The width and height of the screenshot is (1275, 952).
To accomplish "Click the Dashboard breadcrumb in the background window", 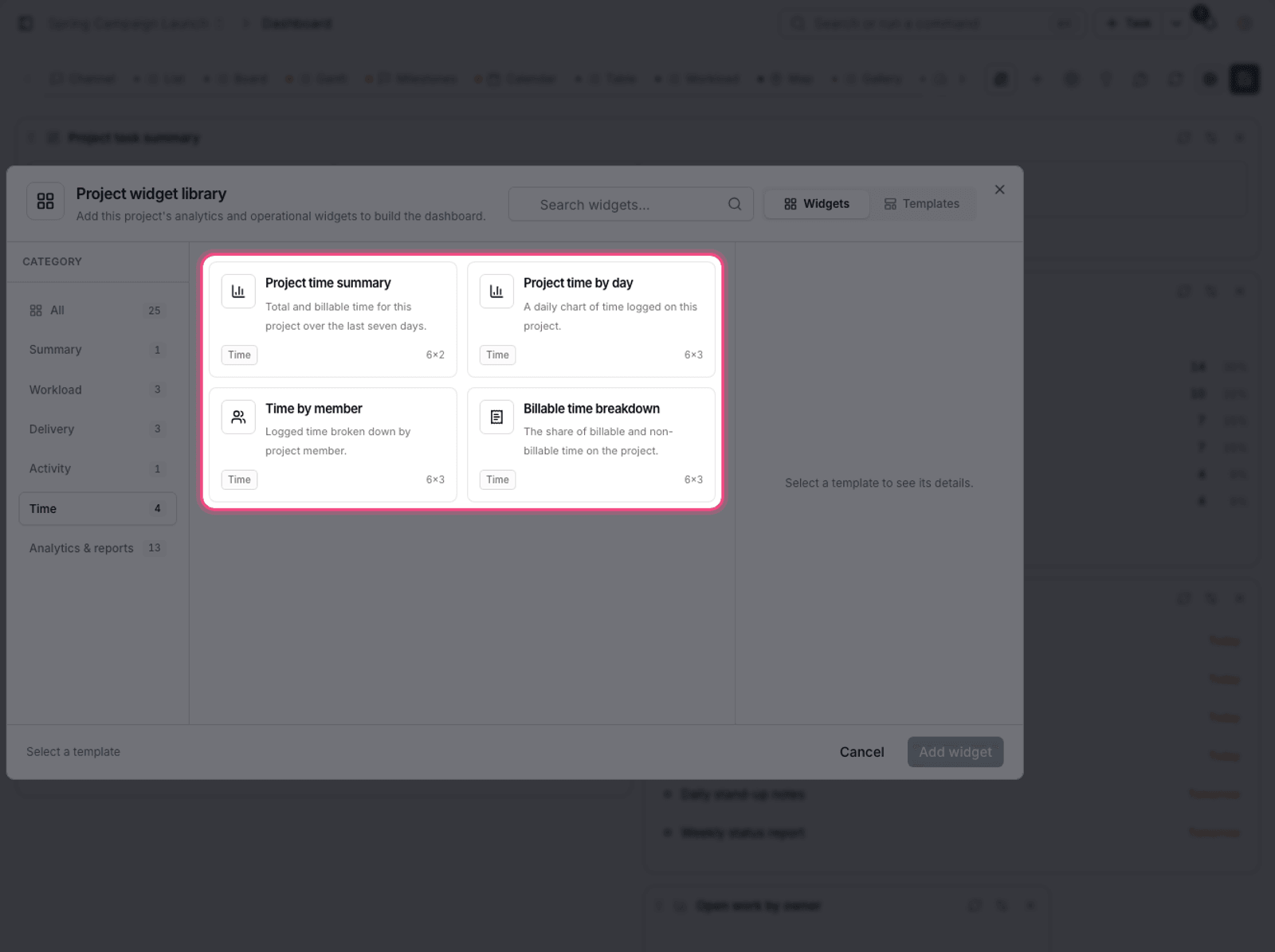I will coord(297,23).
